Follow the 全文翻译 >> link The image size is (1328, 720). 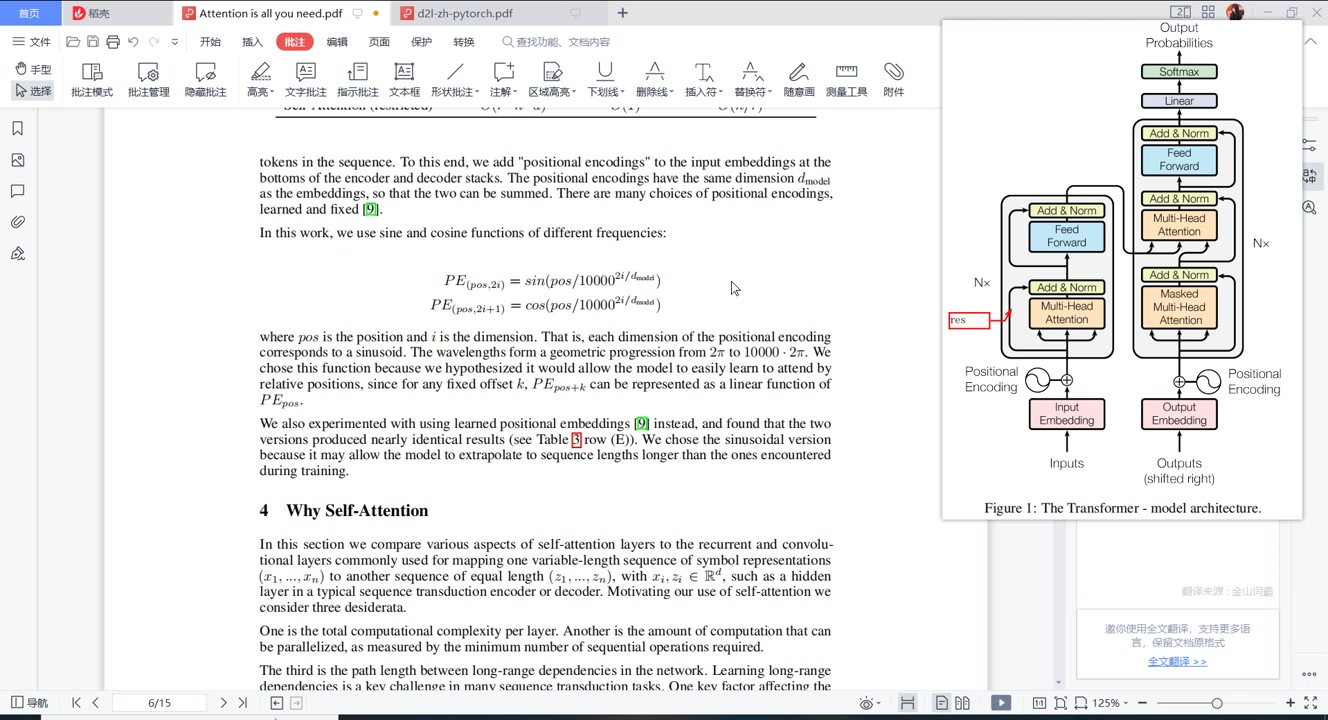pos(1177,661)
